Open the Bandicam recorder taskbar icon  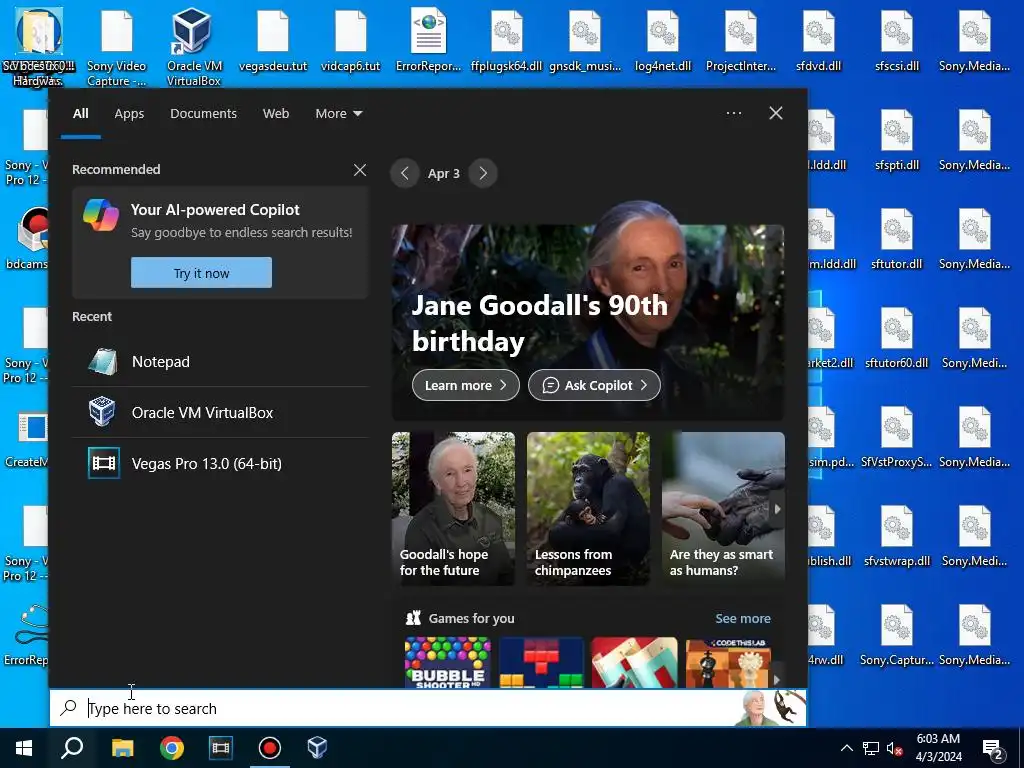click(270, 748)
